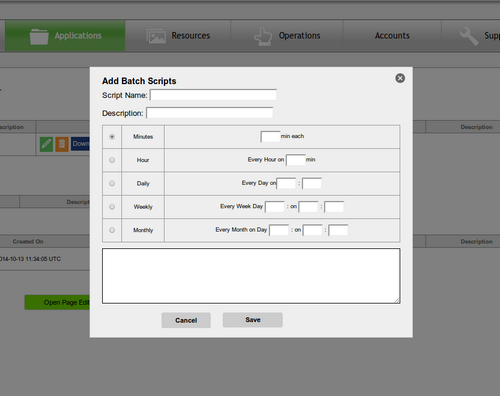Viewport: 500px width, 396px height.
Task: Save the batch script
Action: point(253,320)
